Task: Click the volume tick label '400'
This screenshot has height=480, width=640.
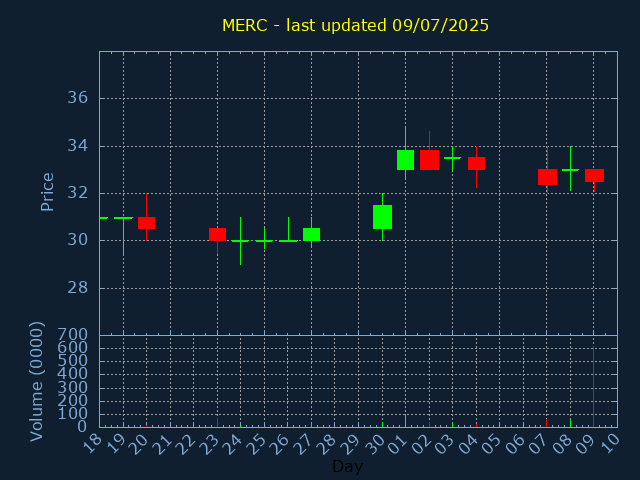Action: 73,374
